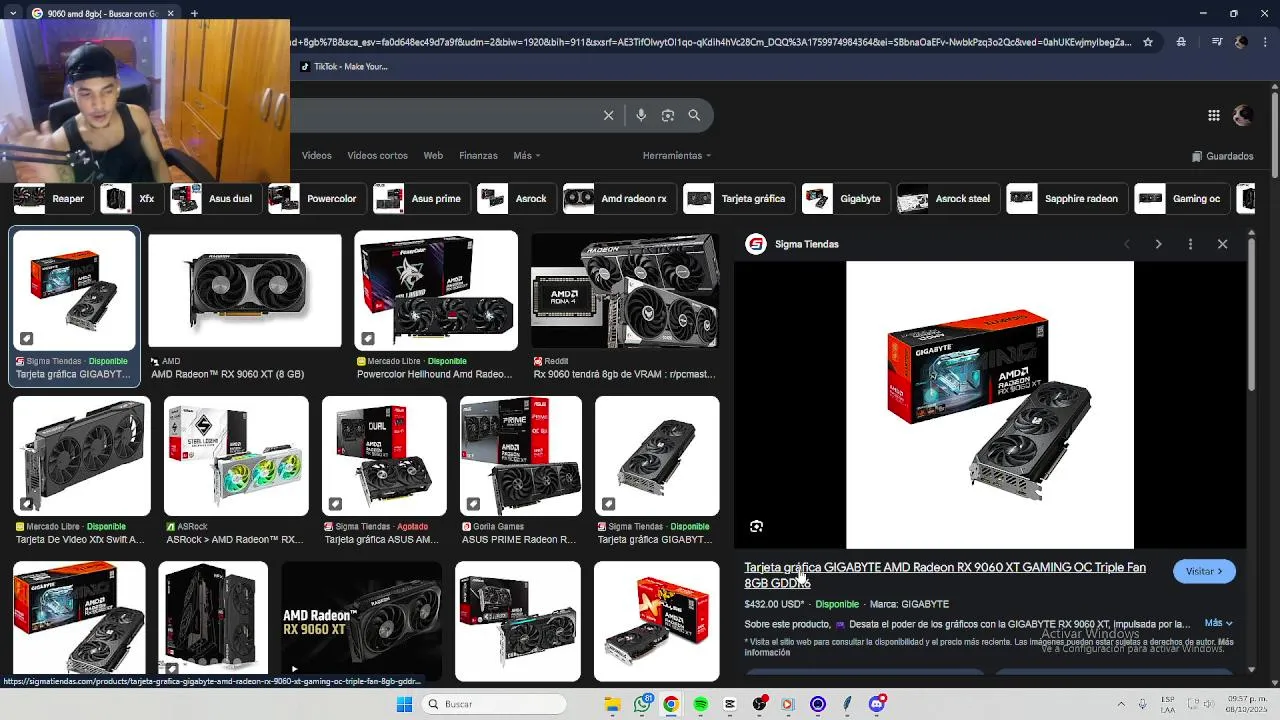The height and width of the screenshot is (720, 1280).
Task: Search inside the image with Lens icon
Action: tap(757, 526)
